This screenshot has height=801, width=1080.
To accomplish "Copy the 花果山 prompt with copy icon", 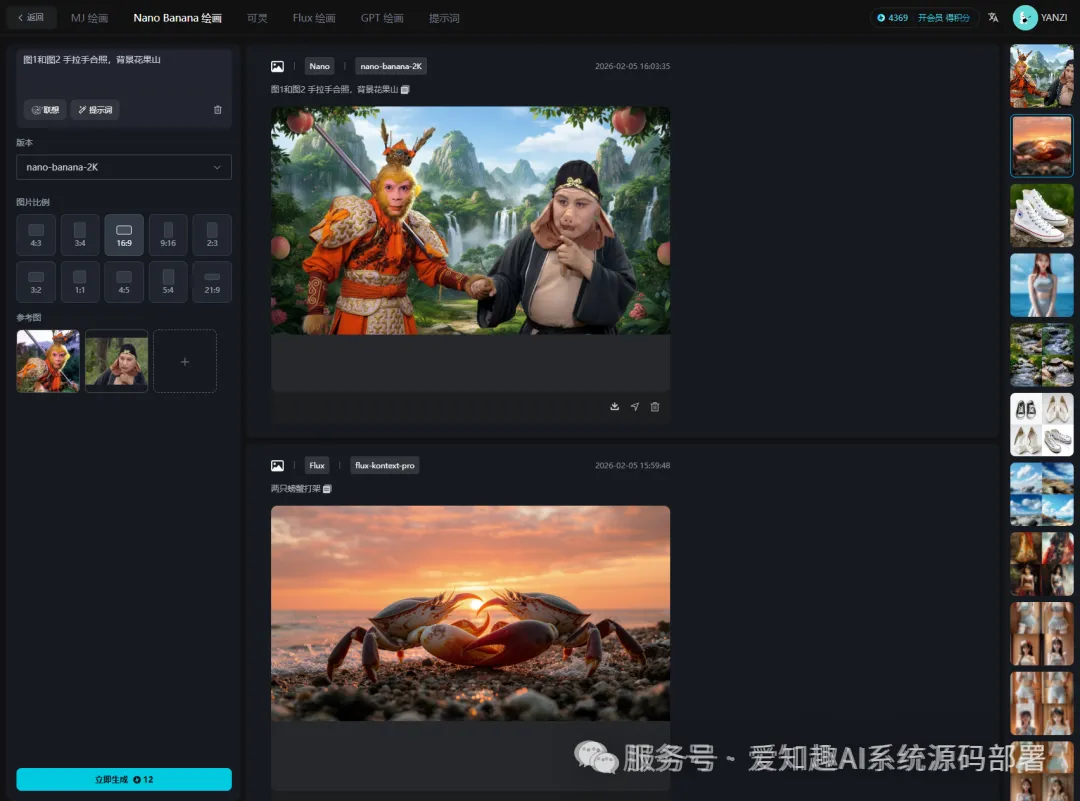I will click(405, 90).
